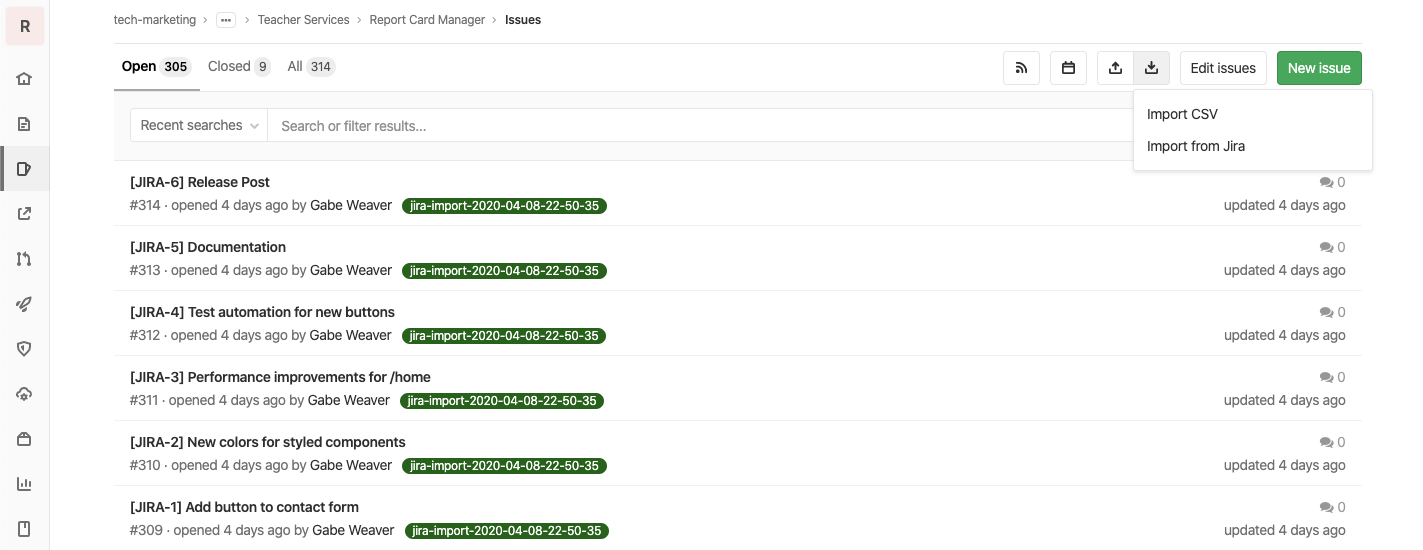Click the jira-import label on issue #313
This screenshot has width=1423, height=550.
click(504, 271)
